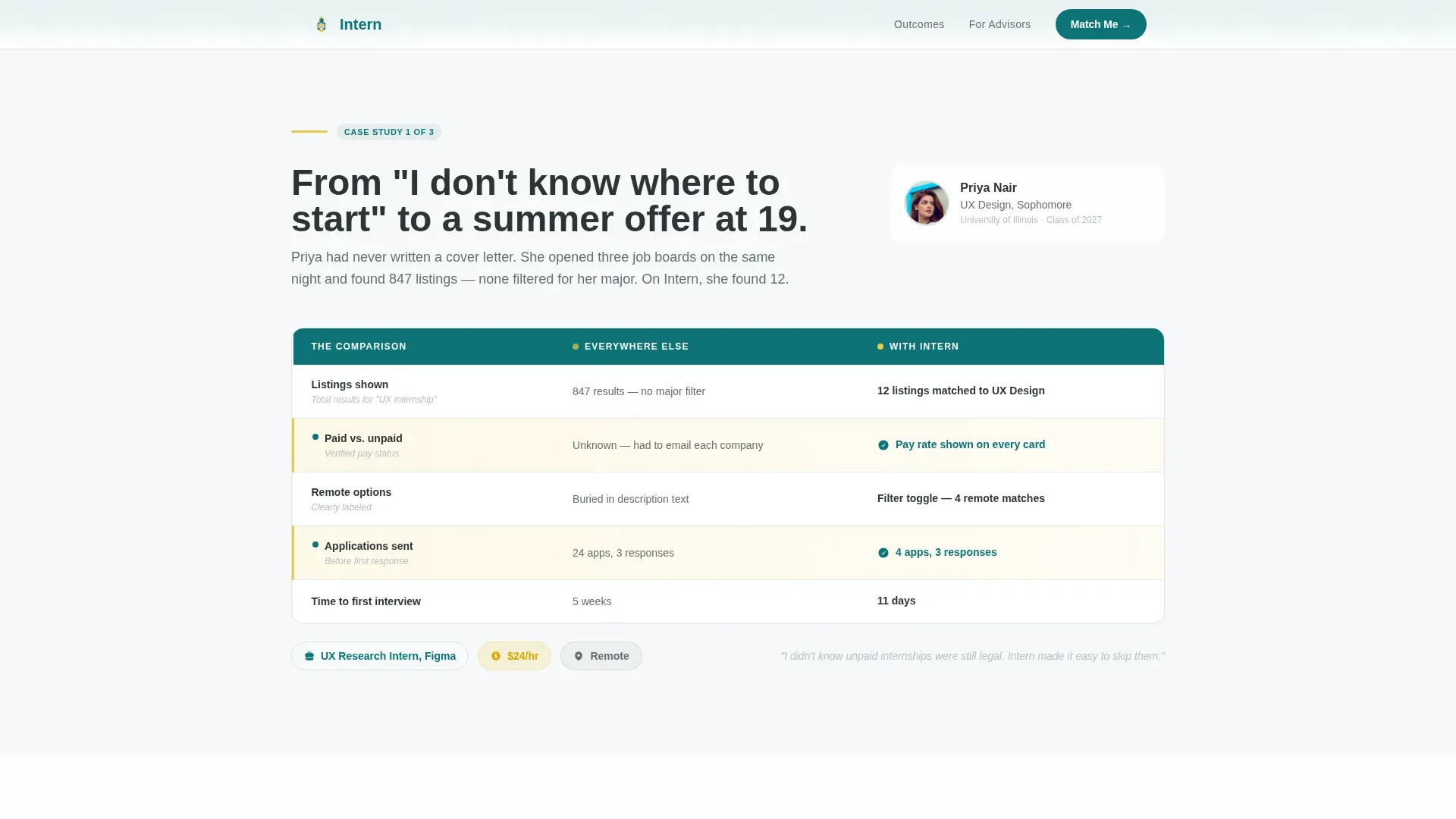1456x819 pixels.
Task: Click the Paid vs. unpaid row label
Action: coord(363,438)
